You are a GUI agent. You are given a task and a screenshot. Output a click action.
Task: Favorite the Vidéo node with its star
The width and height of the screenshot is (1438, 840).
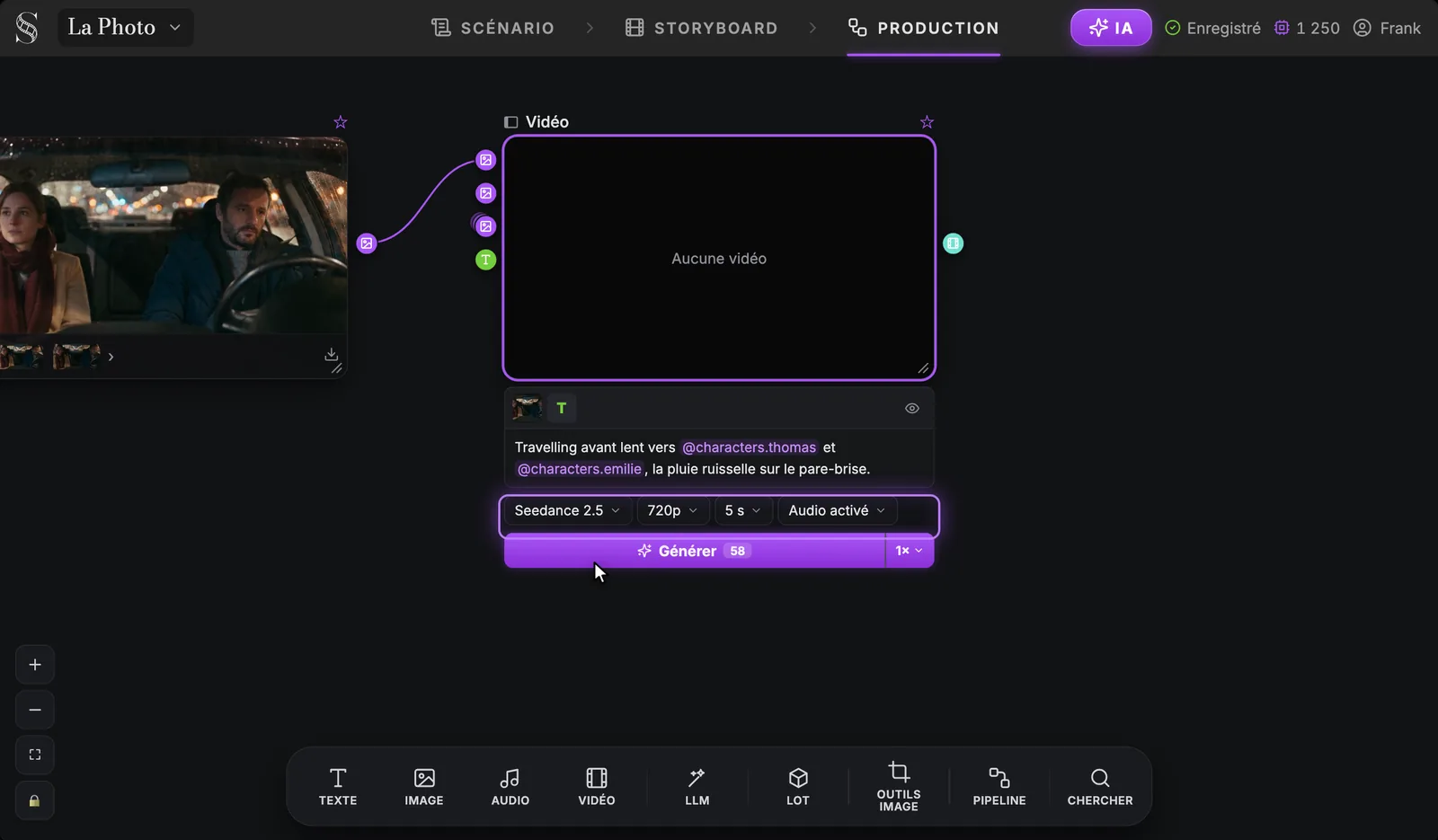tap(928, 122)
